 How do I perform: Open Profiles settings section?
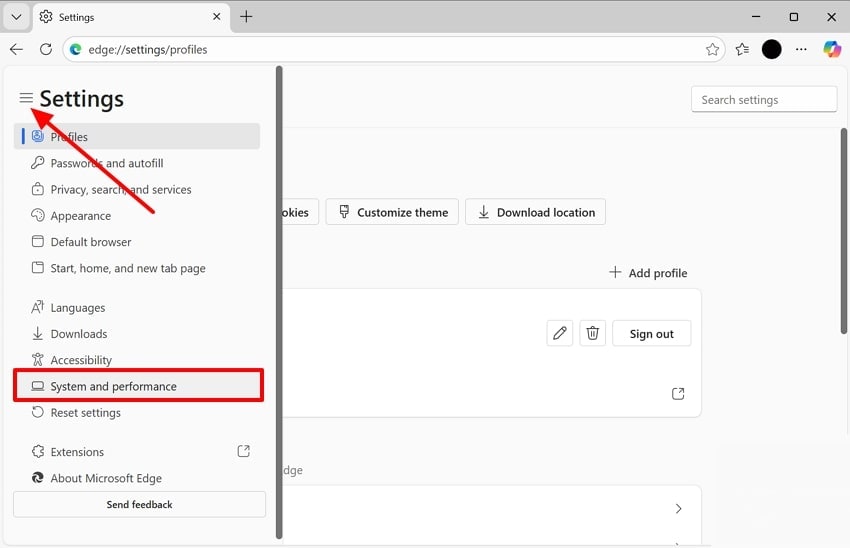click(137, 137)
